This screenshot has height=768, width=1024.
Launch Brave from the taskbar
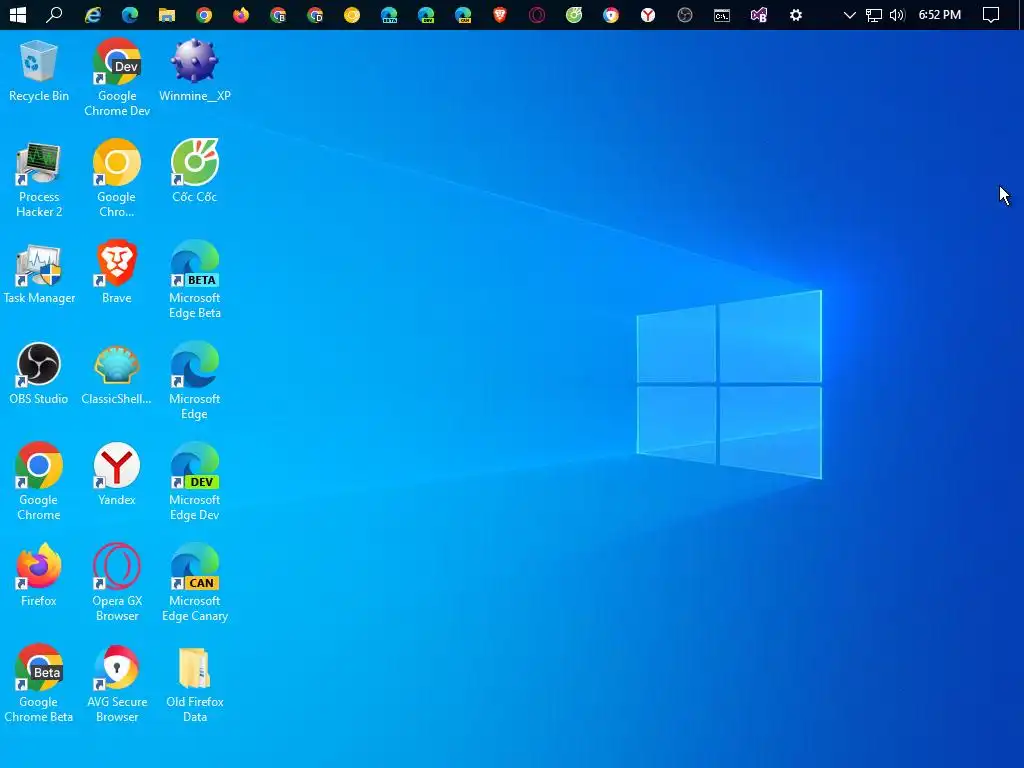[500, 14]
